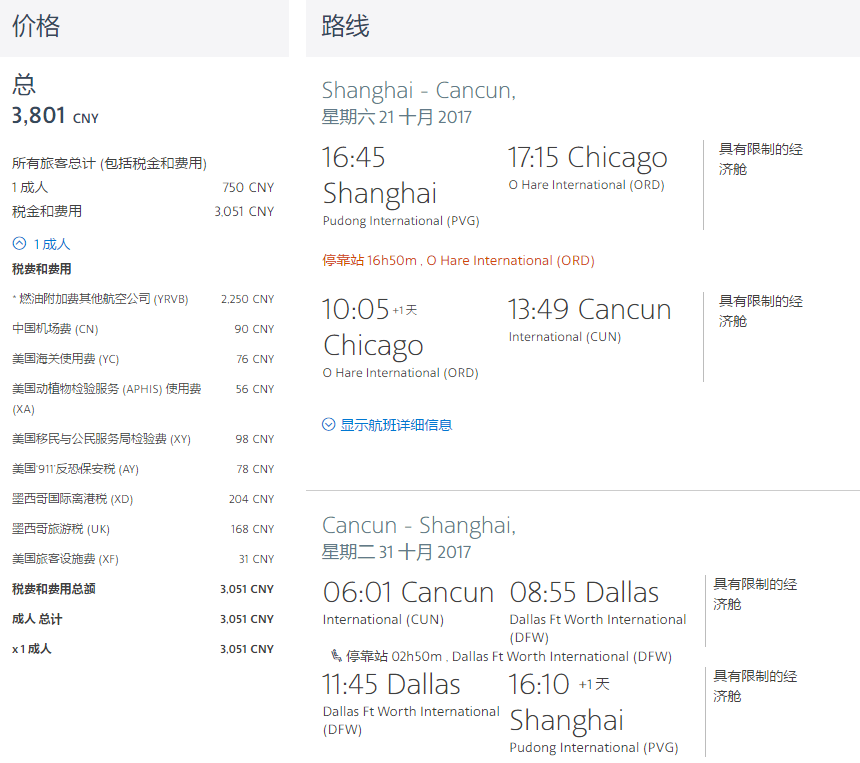
Task: Select 墨西哥国际离港税 (XD) row
Action: [x=143, y=499]
